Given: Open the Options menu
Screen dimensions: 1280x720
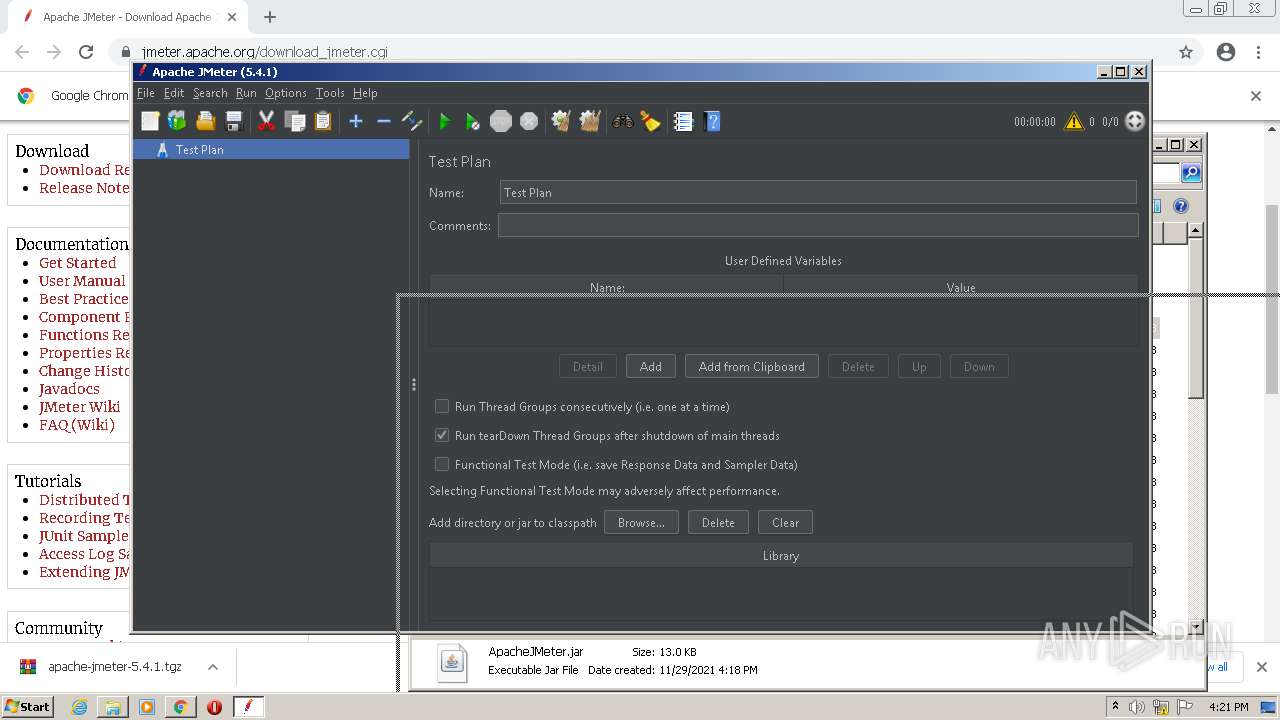Looking at the screenshot, I should [286, 93].
